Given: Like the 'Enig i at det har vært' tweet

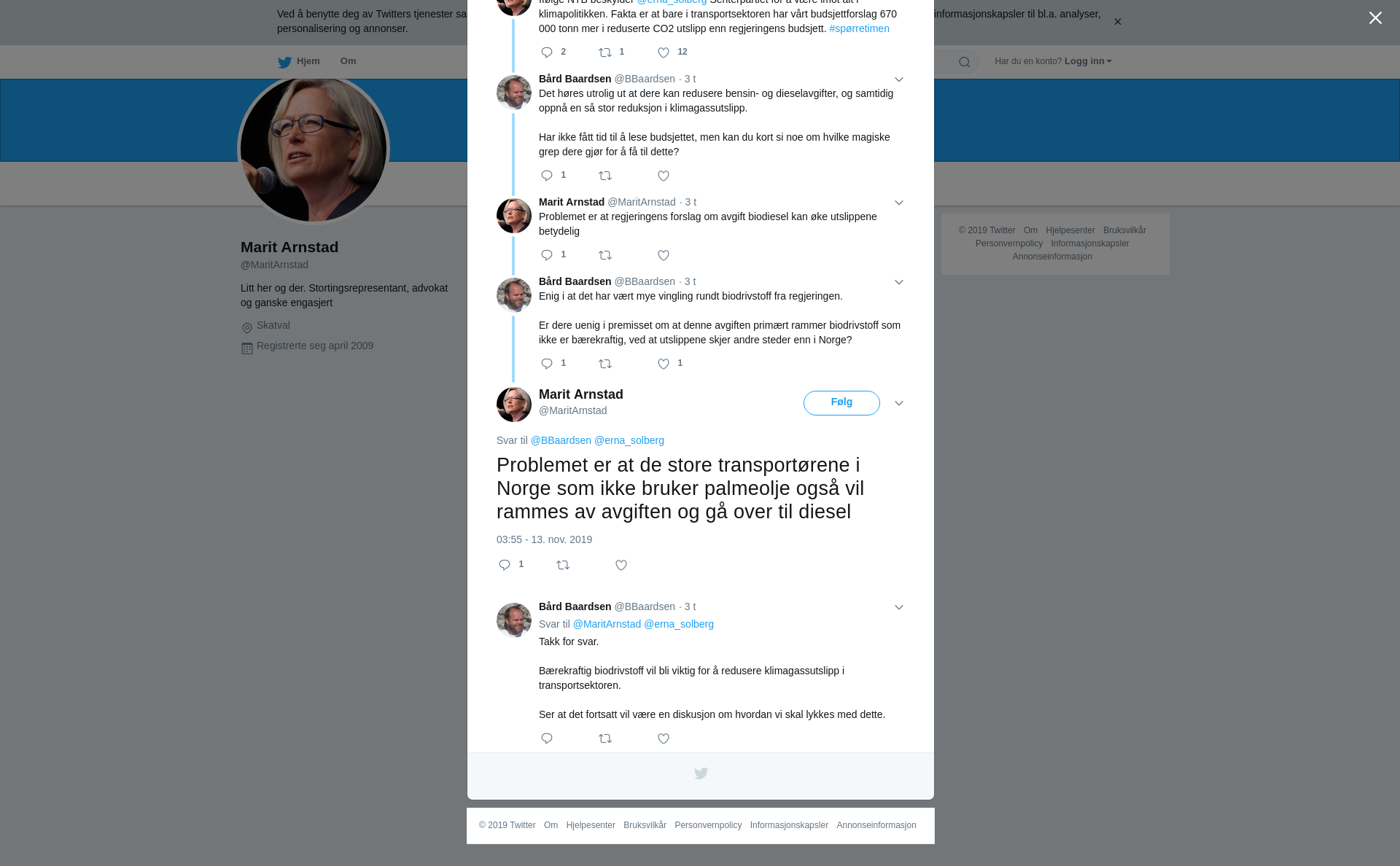Looking at the screenshot, I should [x=664, y=364].
